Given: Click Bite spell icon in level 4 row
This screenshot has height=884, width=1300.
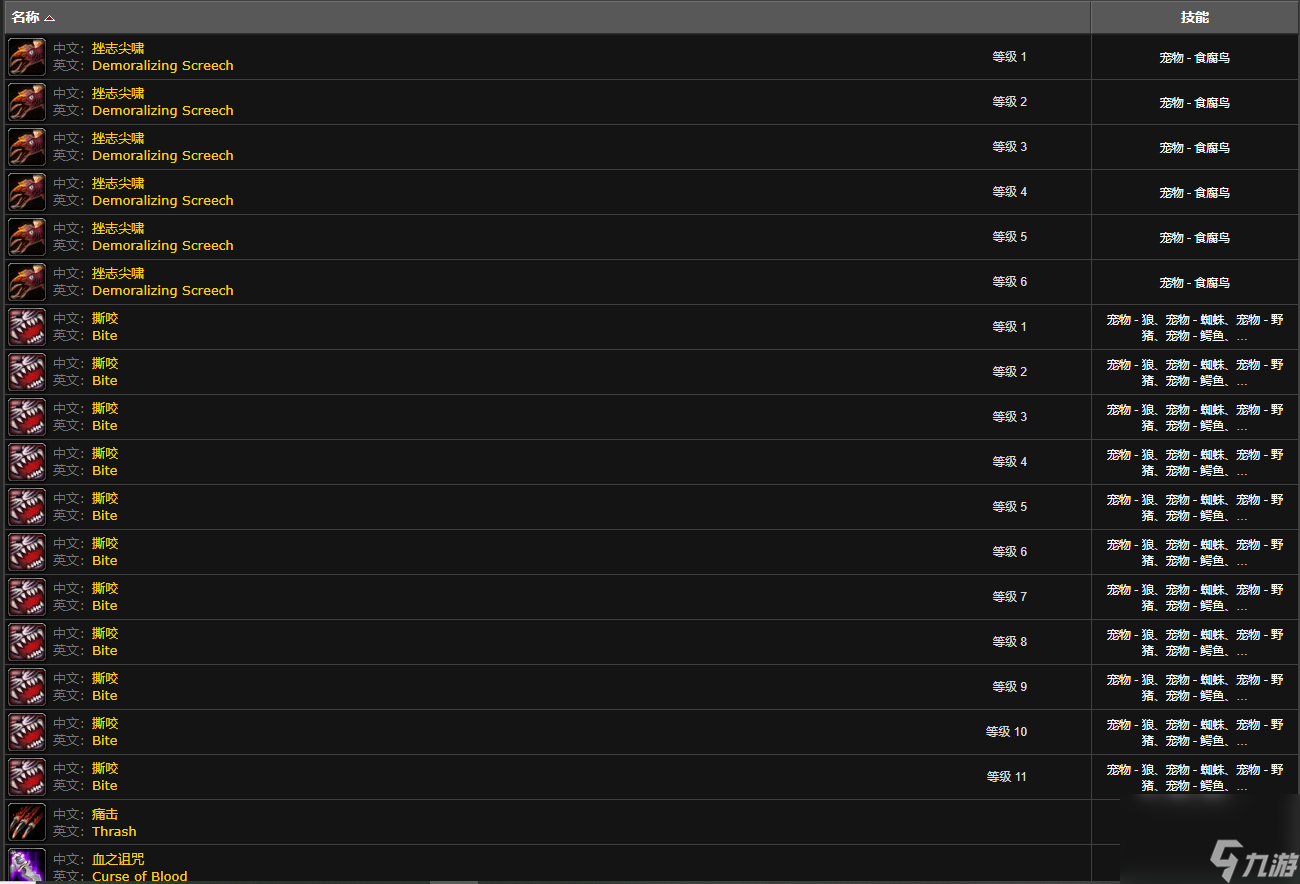Looking at the screenshot, I should coord(27,462).
